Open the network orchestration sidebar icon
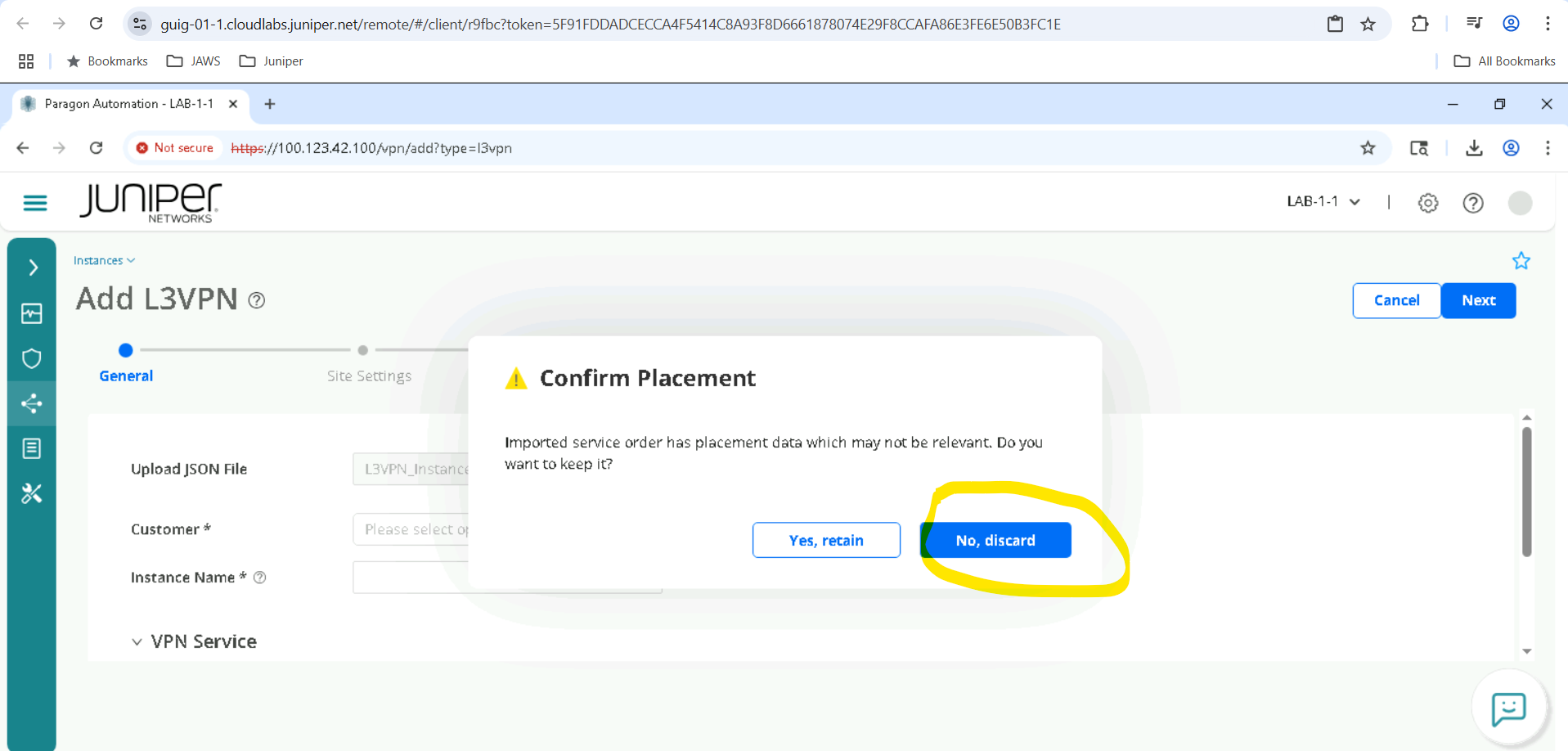Viewport: 1568px width, 751px height. [32, 403]
